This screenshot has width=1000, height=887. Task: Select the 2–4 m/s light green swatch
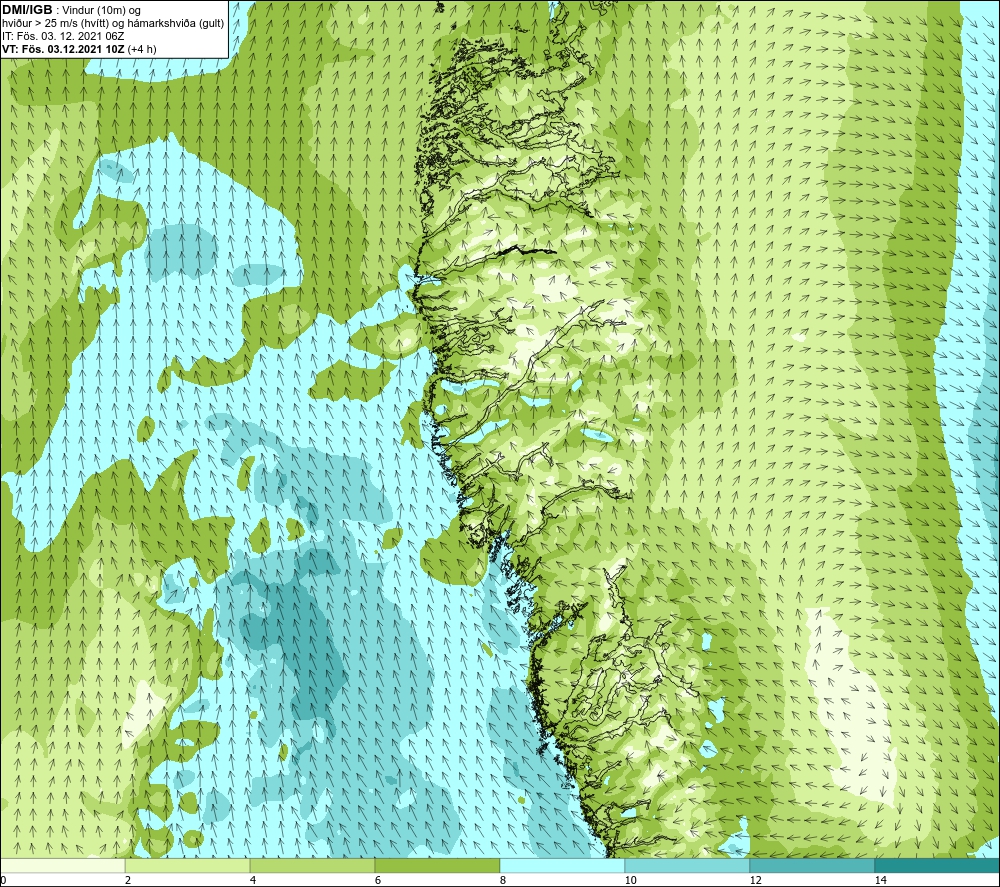tap(188, 865)
